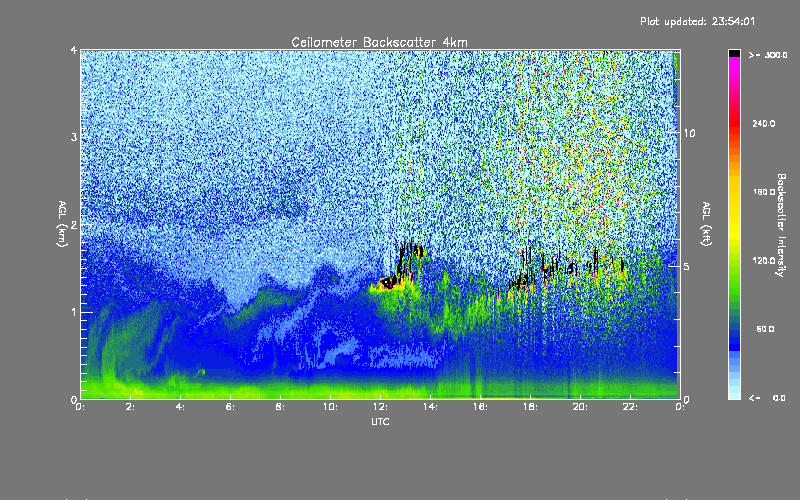This screenshot has height=500, width=800.
Task: Click the black top of the colorbar
Action: [734, 53]
